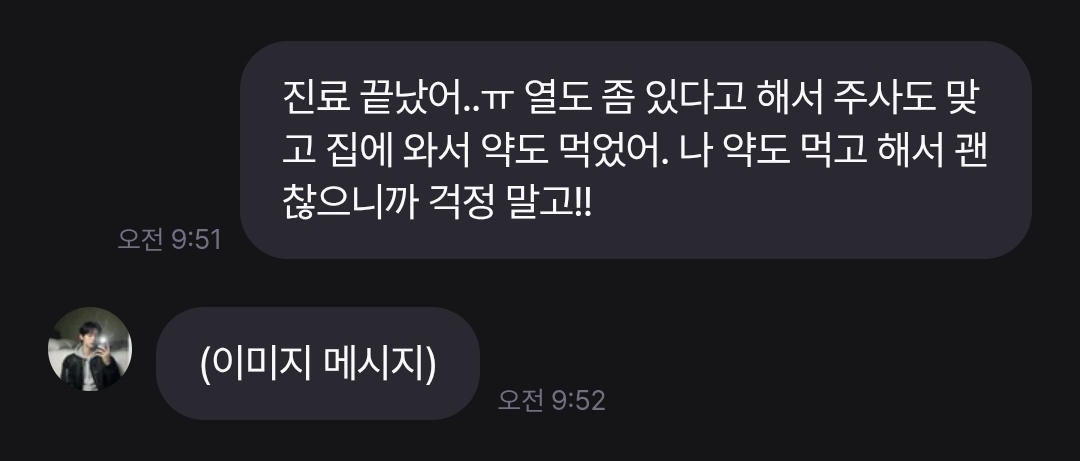Tap the word 주사도 in the message
1080x461 pixels.
(883, 99)
